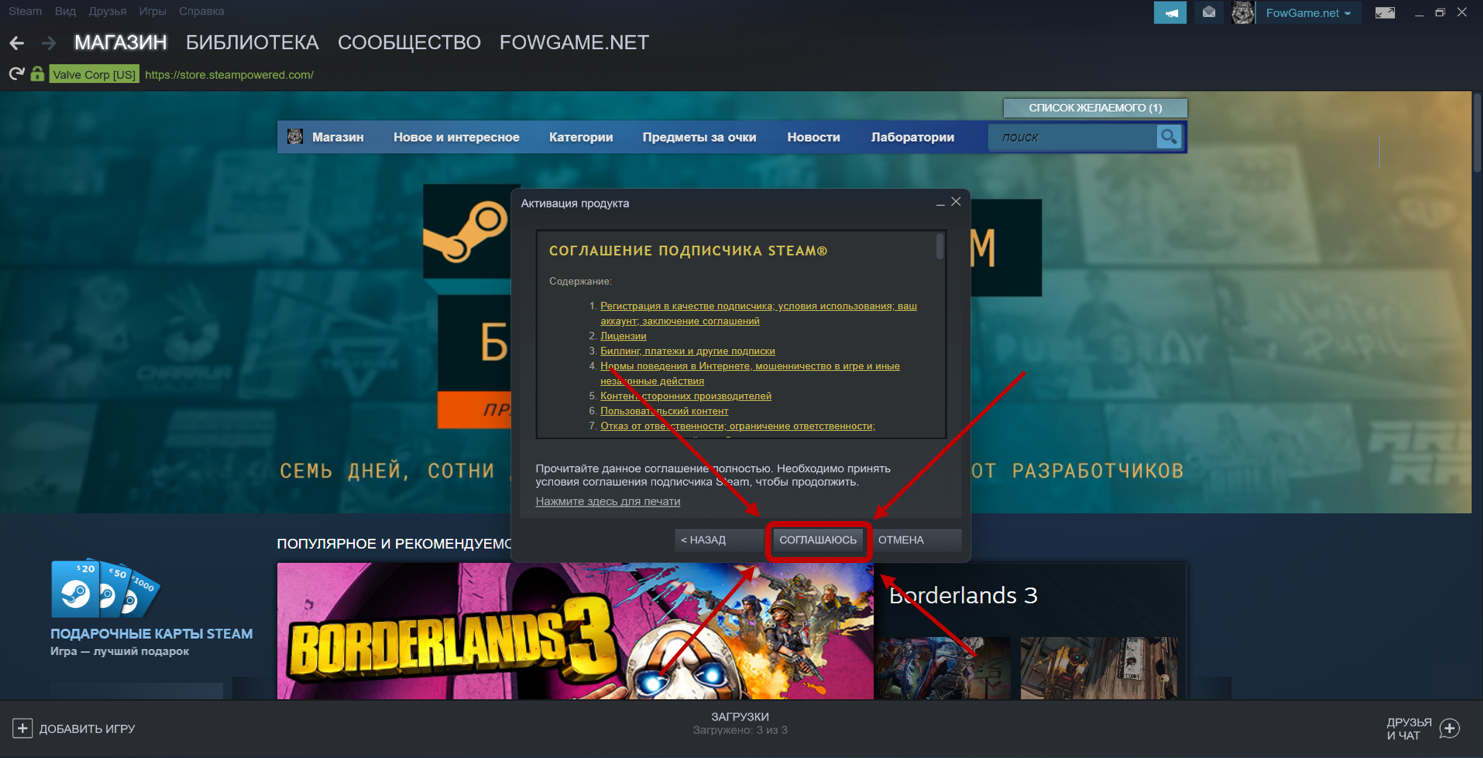1483x758 pixels.
Task: Open the Игры menu in menu bar
Action: [x=152, y=11]
